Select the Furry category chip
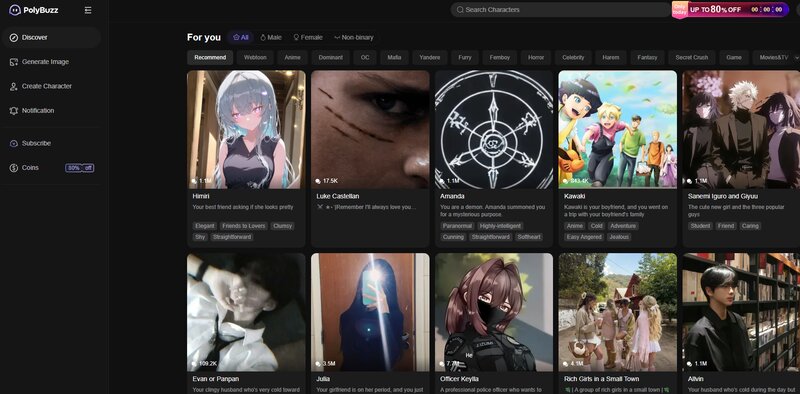This screenshot has width=800, height=394. click(x=465, y=58)
